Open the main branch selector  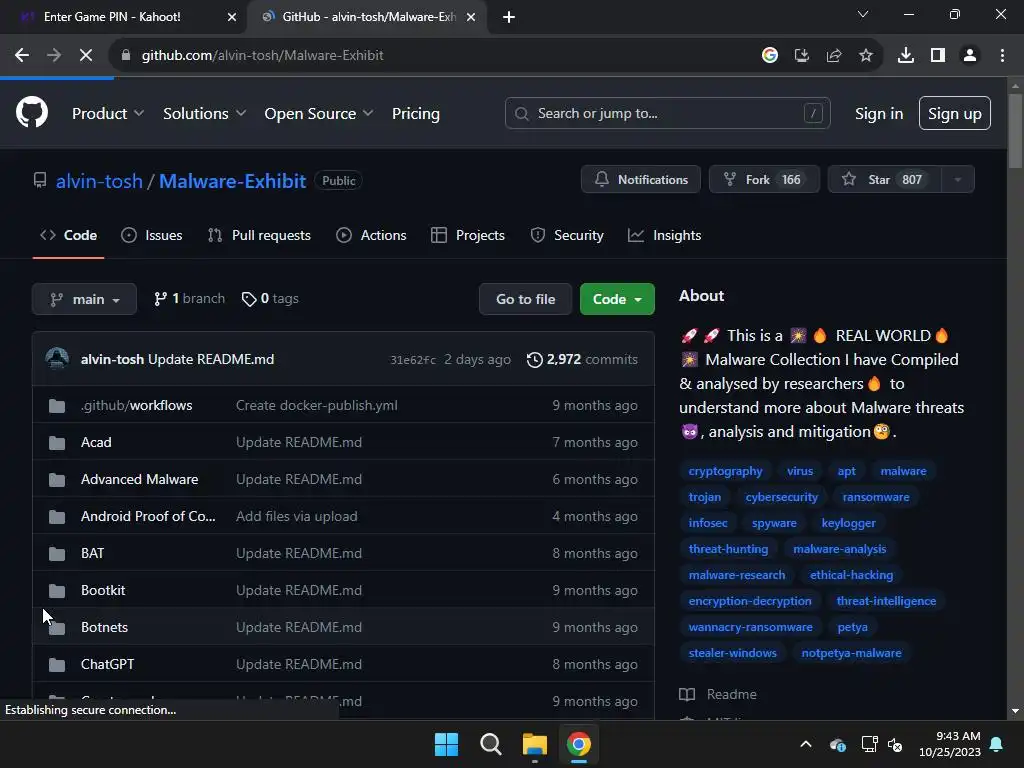click(x=84, y=299)
